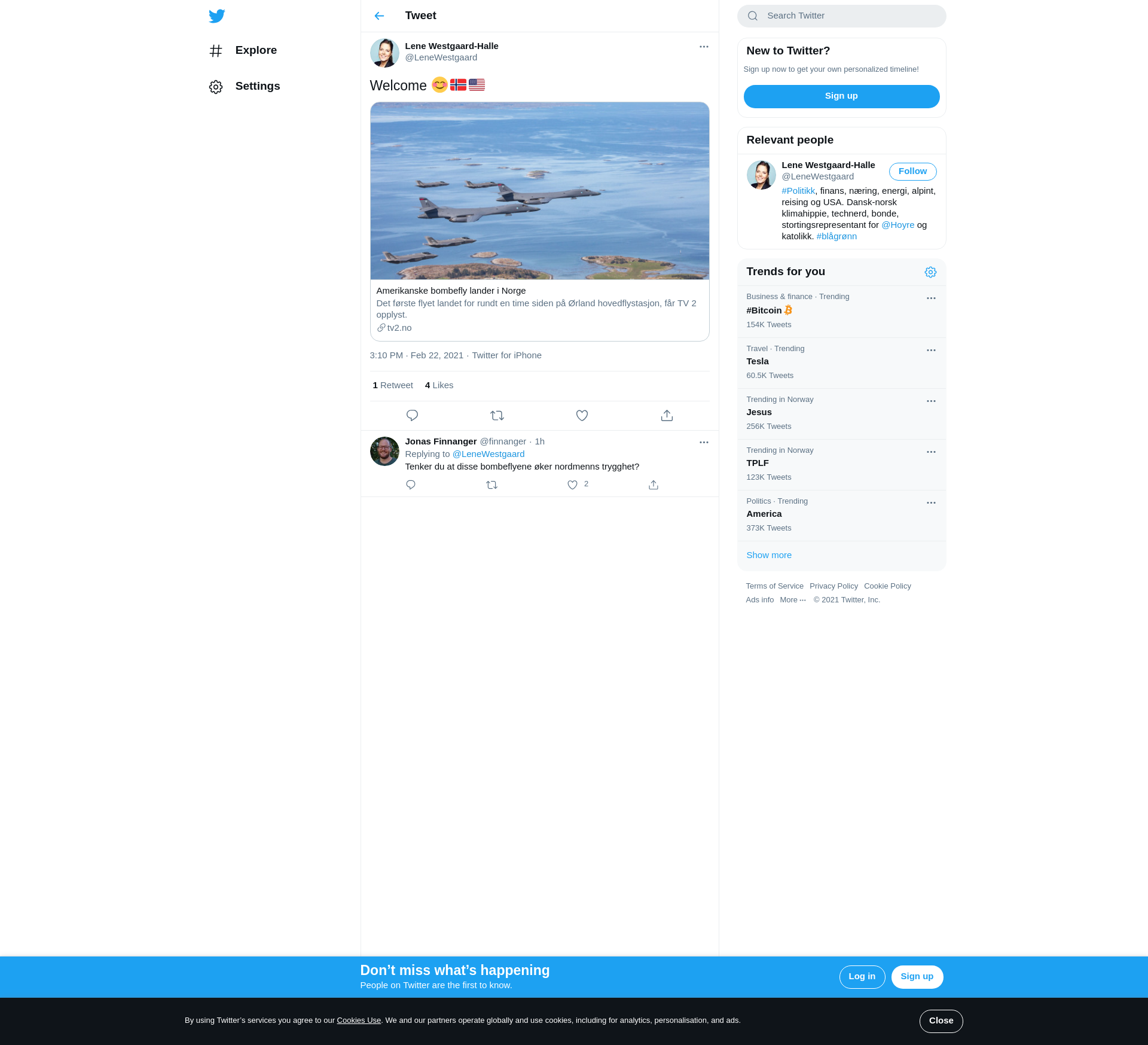The width and height of the screenshot is (1148, 1045).
Task: Like the main Welcome tweet
Action: 582,415
